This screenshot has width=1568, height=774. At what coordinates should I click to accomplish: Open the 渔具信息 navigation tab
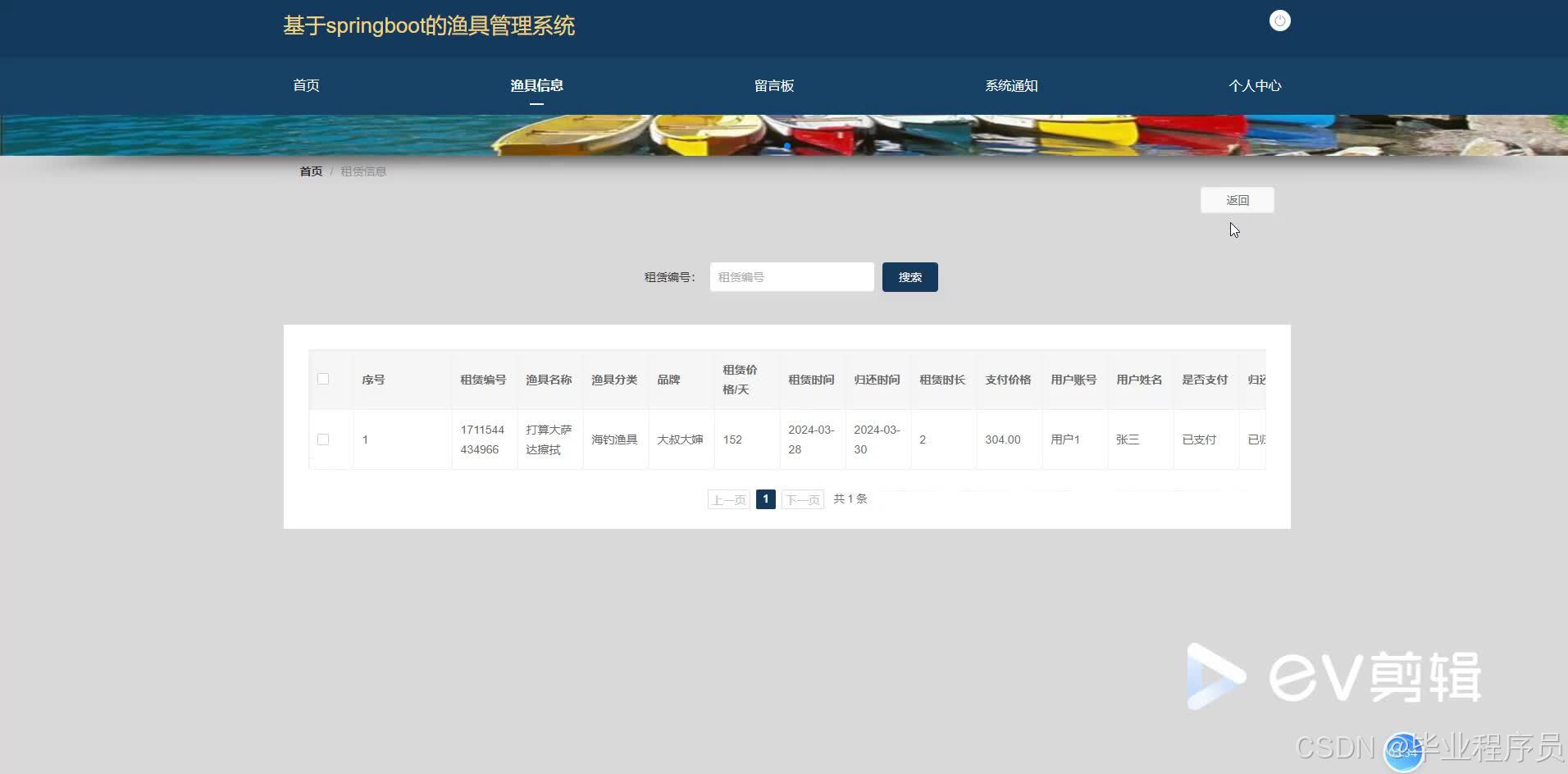click(536, 85)
